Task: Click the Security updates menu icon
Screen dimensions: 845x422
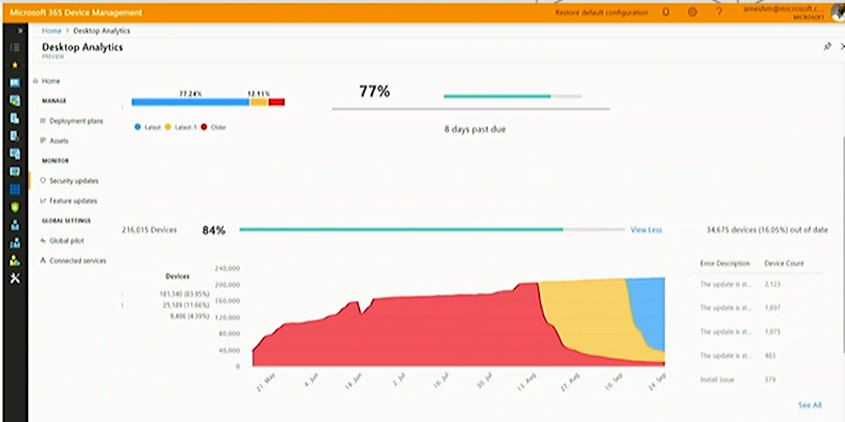Action: (43, 181)
